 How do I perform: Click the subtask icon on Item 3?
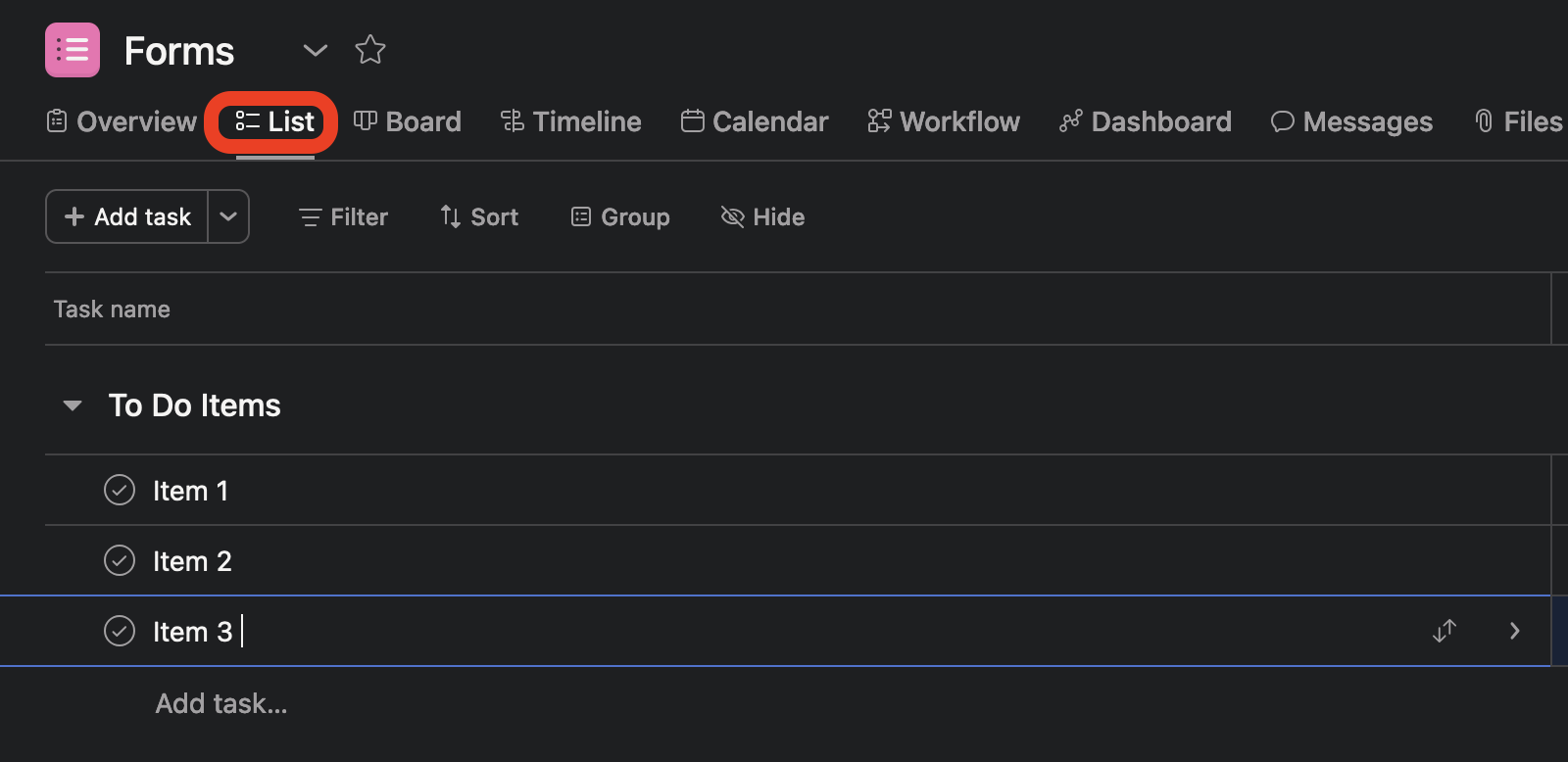(1445, 631)
